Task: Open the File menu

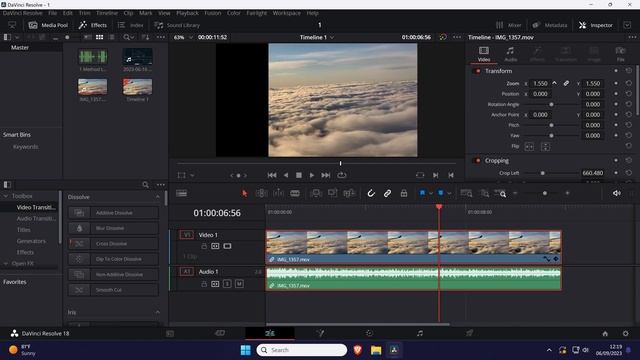Action: point(52,13)
